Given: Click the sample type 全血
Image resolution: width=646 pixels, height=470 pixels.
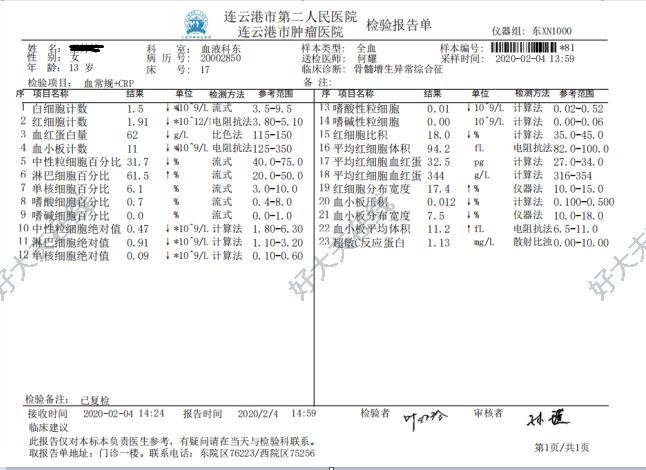Looking at the screenshot, I should (x=366, y=49).
